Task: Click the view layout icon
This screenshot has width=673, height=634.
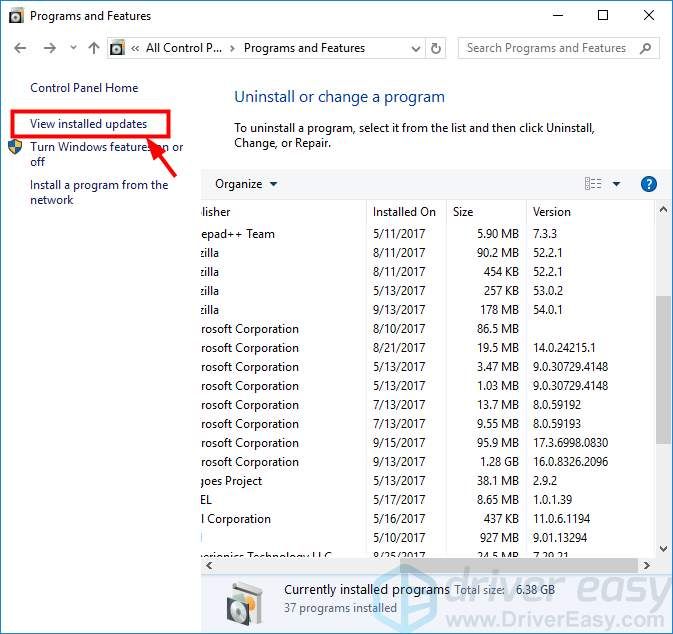Action: click(x=593, y=184)
